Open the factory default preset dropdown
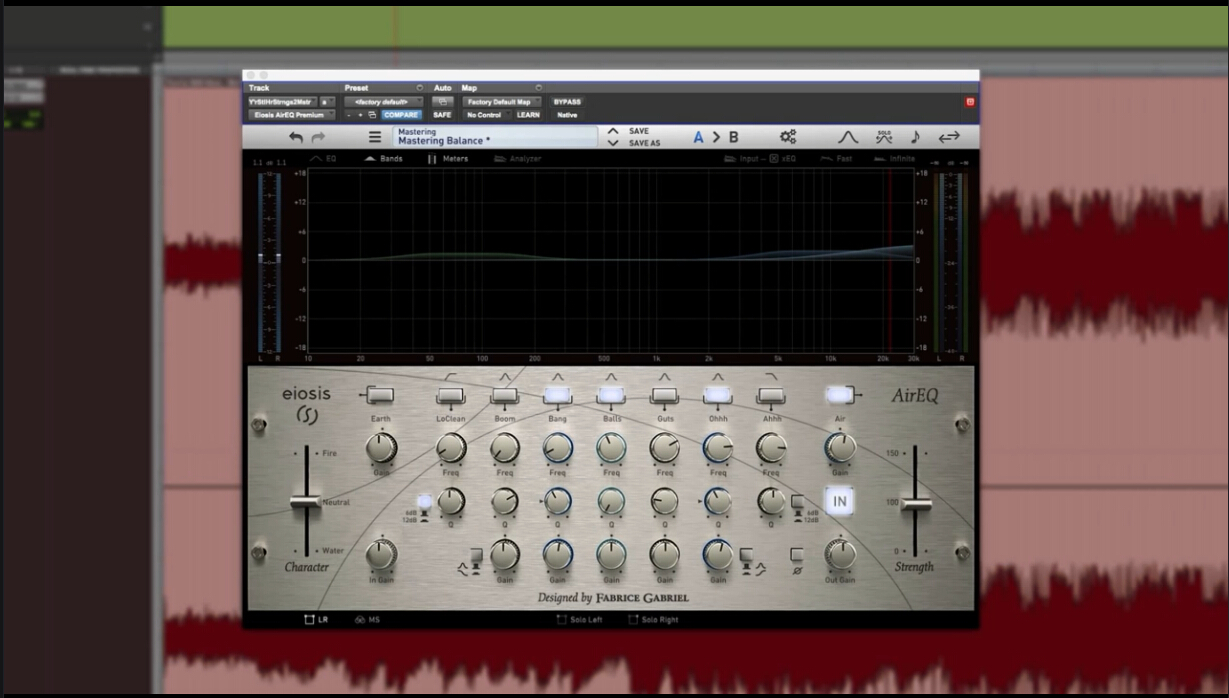Image resolution: width=1229 pixels, height=698 pixels. tap(385, 102)
